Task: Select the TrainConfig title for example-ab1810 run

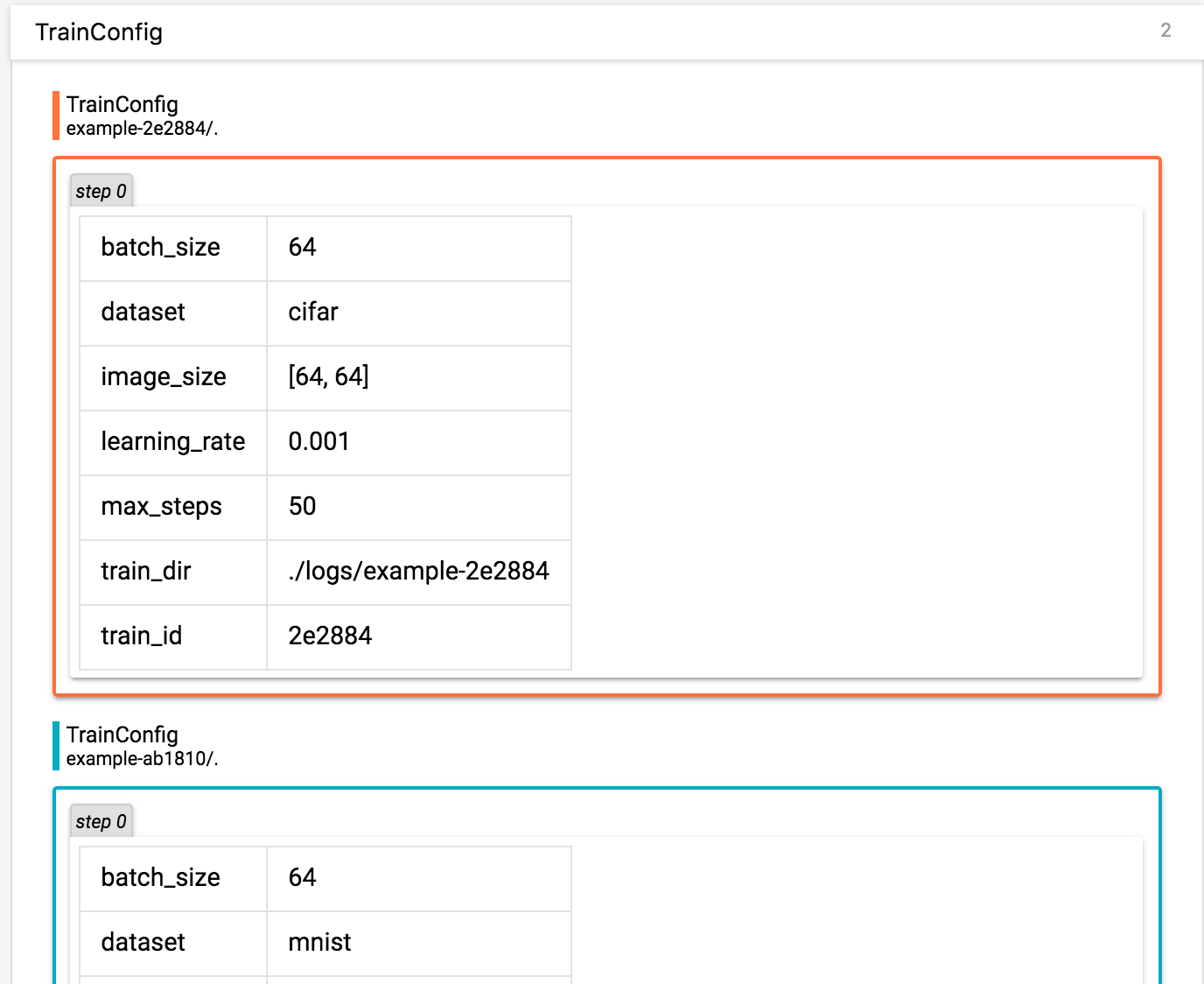Action: tap(122, 734)
